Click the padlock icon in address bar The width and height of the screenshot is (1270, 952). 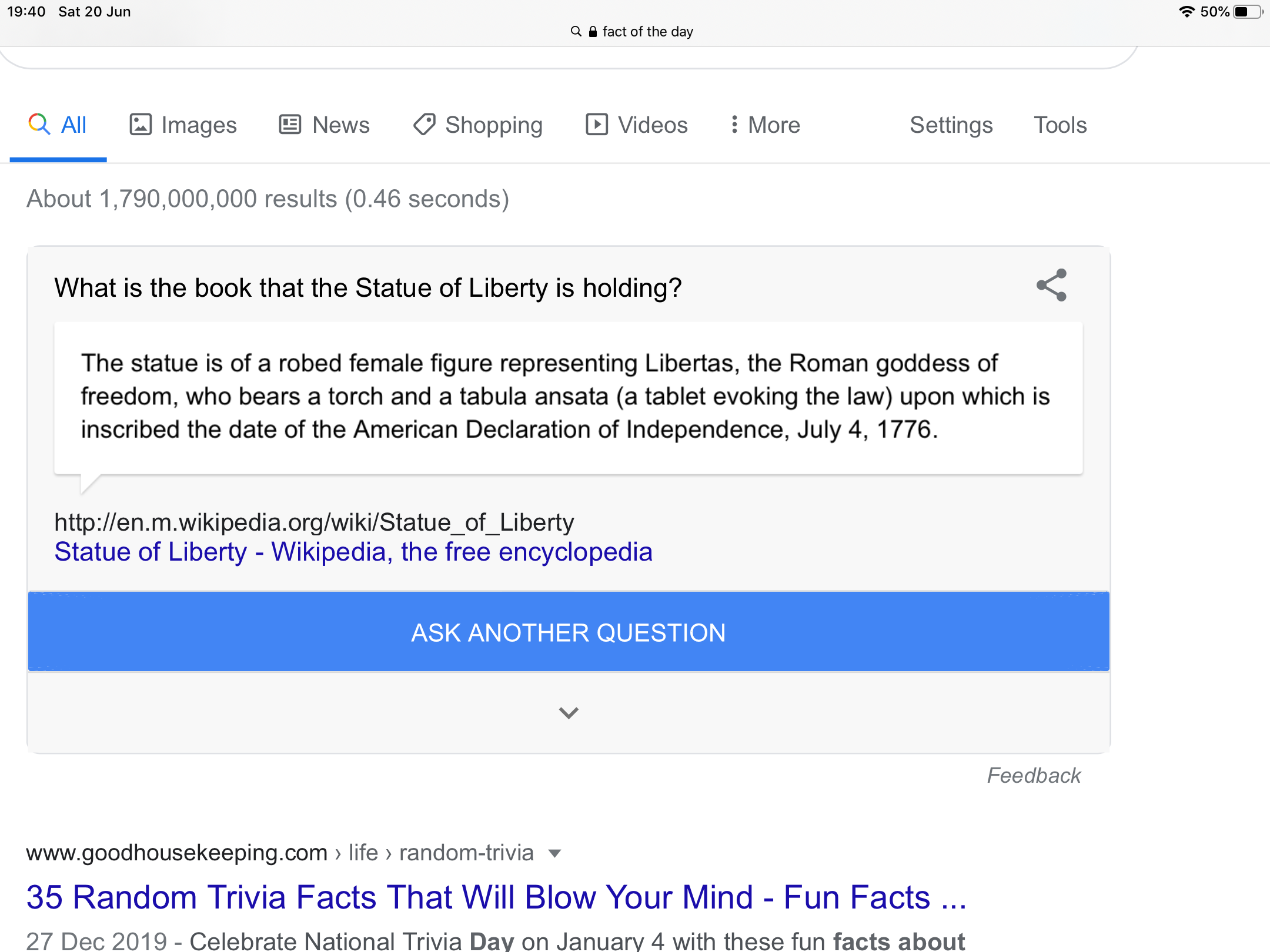coord(593,32)
